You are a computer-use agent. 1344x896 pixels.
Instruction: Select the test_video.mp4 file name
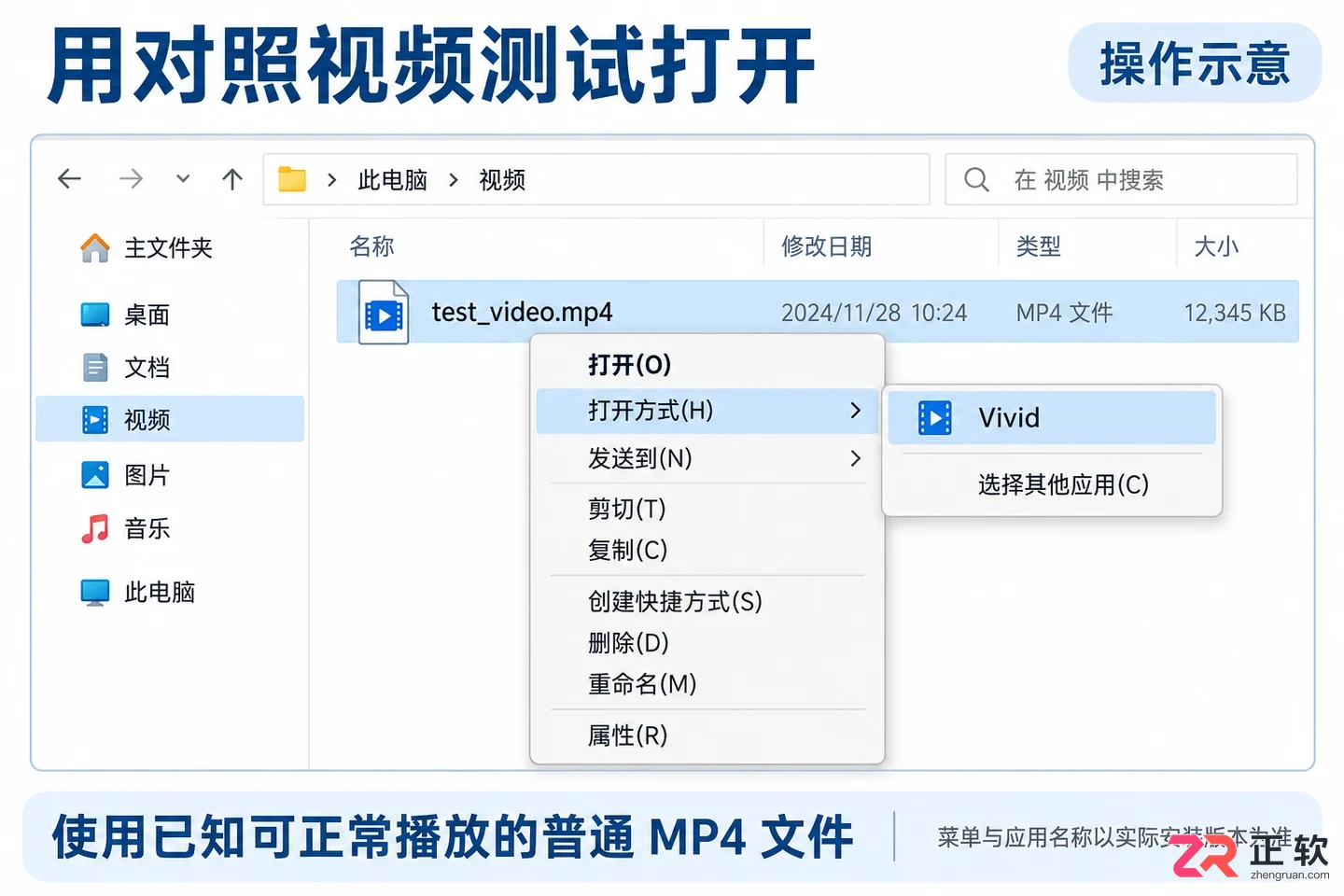pyautogui.click(x=522, y=312)
